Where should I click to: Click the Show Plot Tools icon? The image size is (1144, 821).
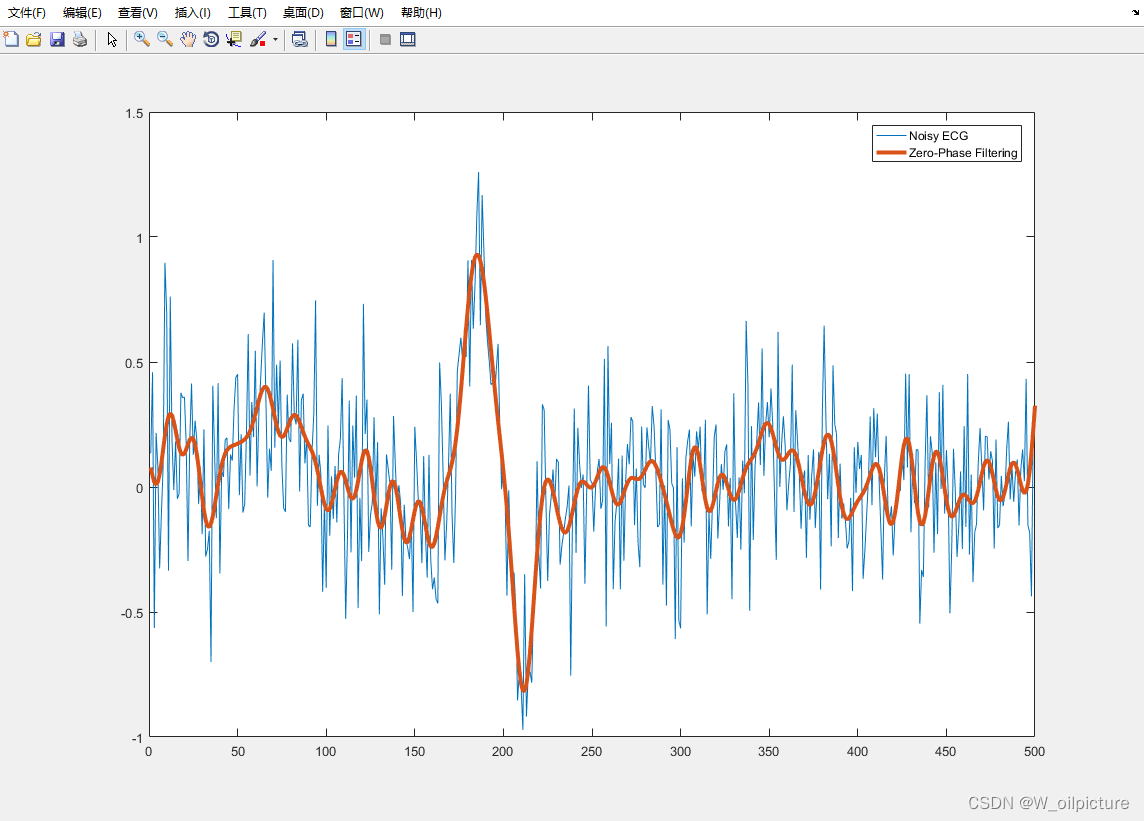tap(408, 39)
